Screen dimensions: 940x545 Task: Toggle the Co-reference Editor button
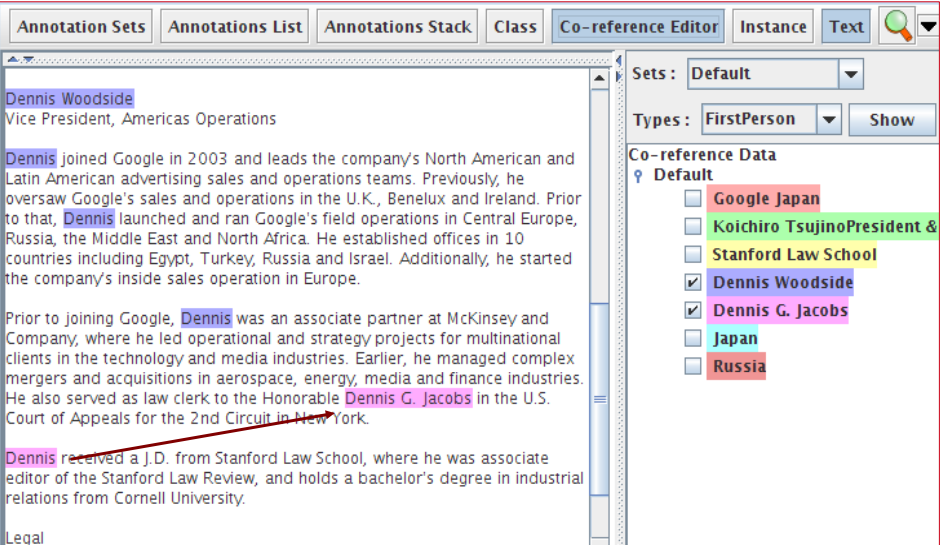pos(638,27)
